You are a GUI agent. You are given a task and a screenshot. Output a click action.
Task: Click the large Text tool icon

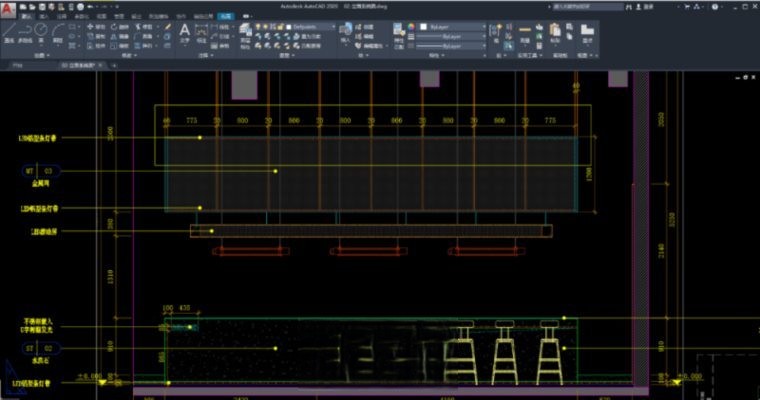185,30
